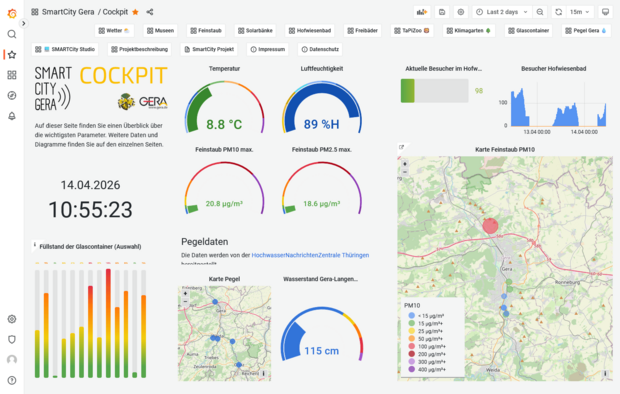
Task: Open Besucher Hofwiesenbad panel title menu
Action: coord(553,68)
